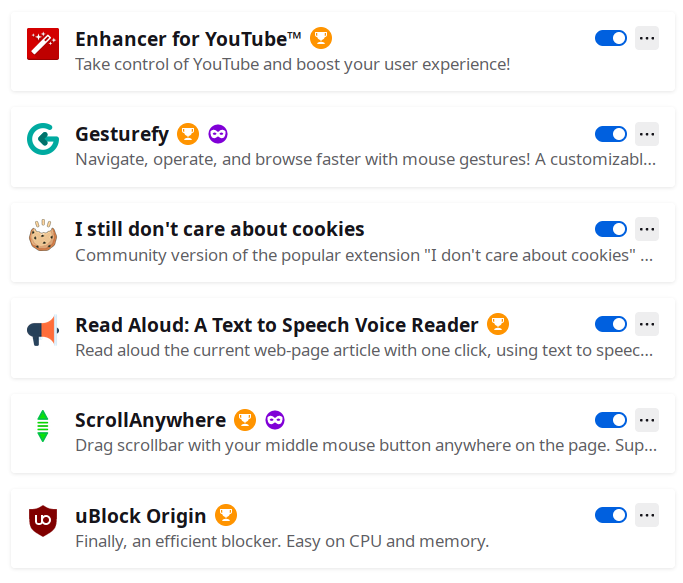Turn off the uBlock Origin toggle
Viewport: 683px width, 583px height.
click(x=611, y=515)
